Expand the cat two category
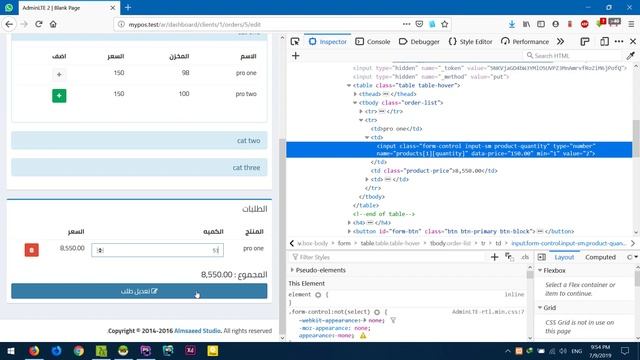This screenshot has width=640, height=360. (139, 140)
